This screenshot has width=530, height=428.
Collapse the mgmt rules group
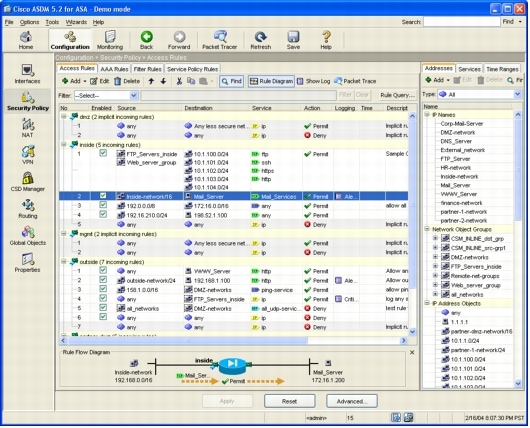click(64, 234)
